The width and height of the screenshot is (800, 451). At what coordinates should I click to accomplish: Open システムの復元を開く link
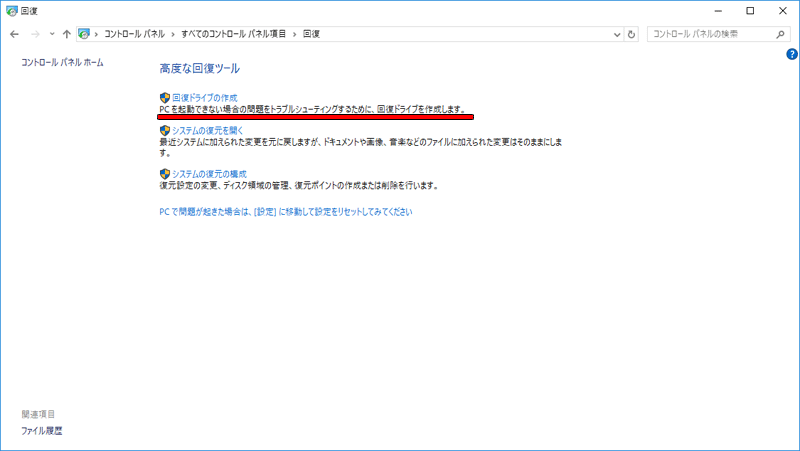click(208, 131)
